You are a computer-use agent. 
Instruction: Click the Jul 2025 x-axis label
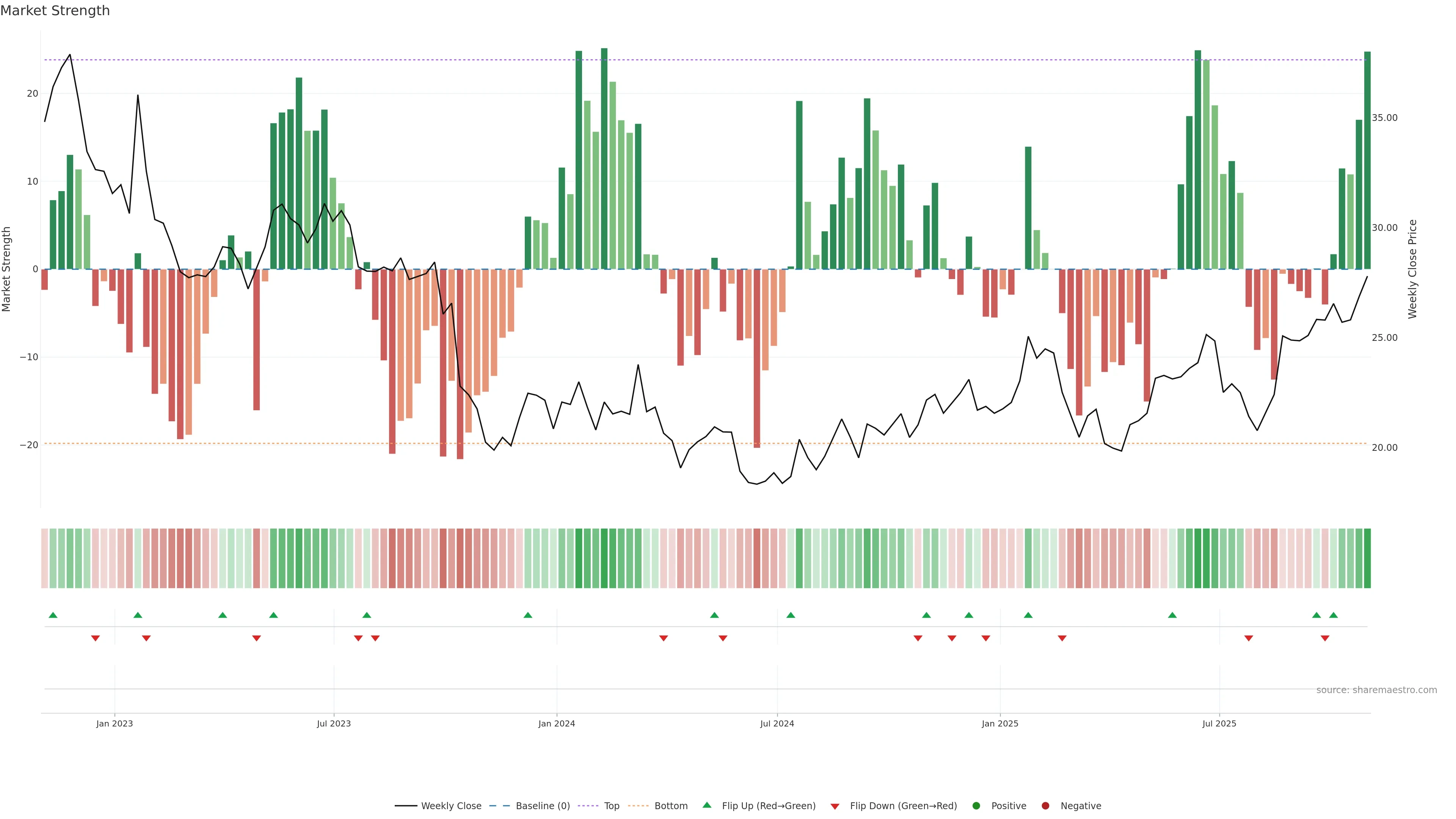(1219, 723)
